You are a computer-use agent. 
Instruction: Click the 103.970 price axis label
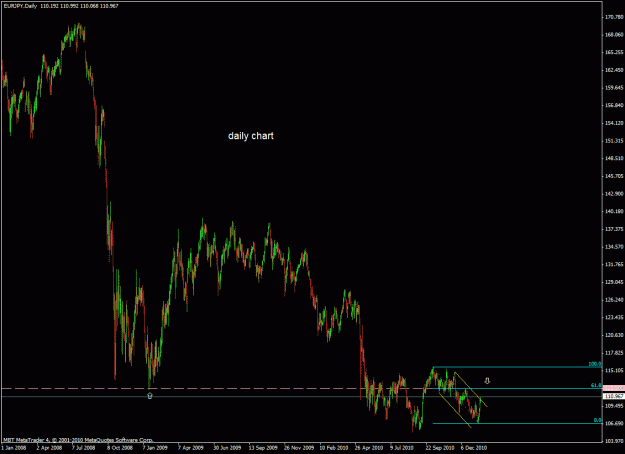coord(614,441)
